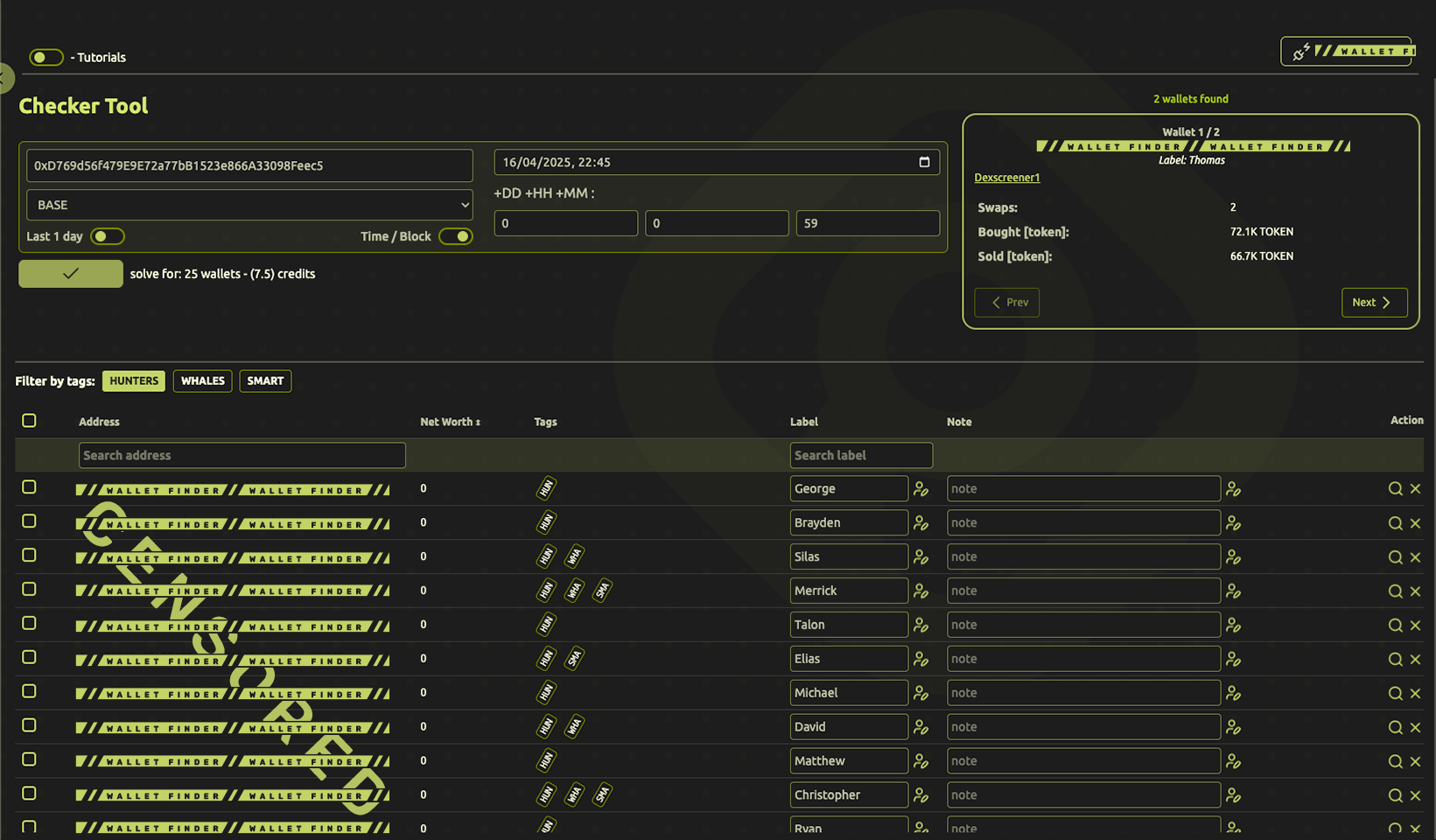Click the Search address input field
Image resolution: width=1436 pixels, height=840 pixels.
[x=242, y=456]
